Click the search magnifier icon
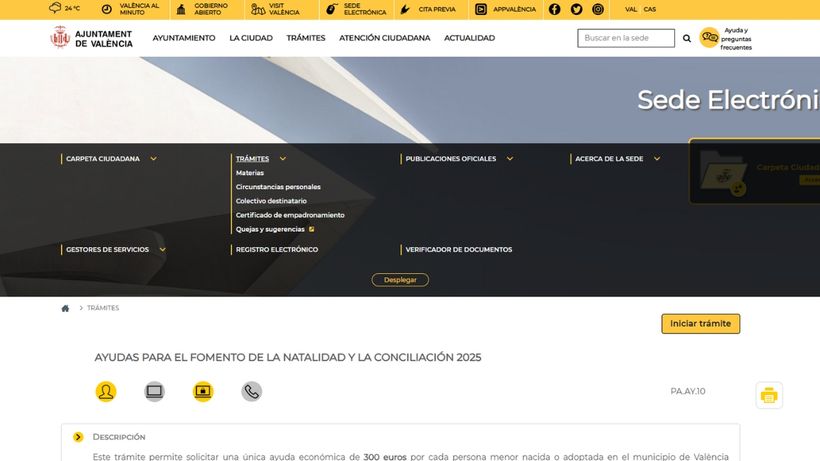The width and height of the screenshot is (820, 461). click(x=687, y=38)
